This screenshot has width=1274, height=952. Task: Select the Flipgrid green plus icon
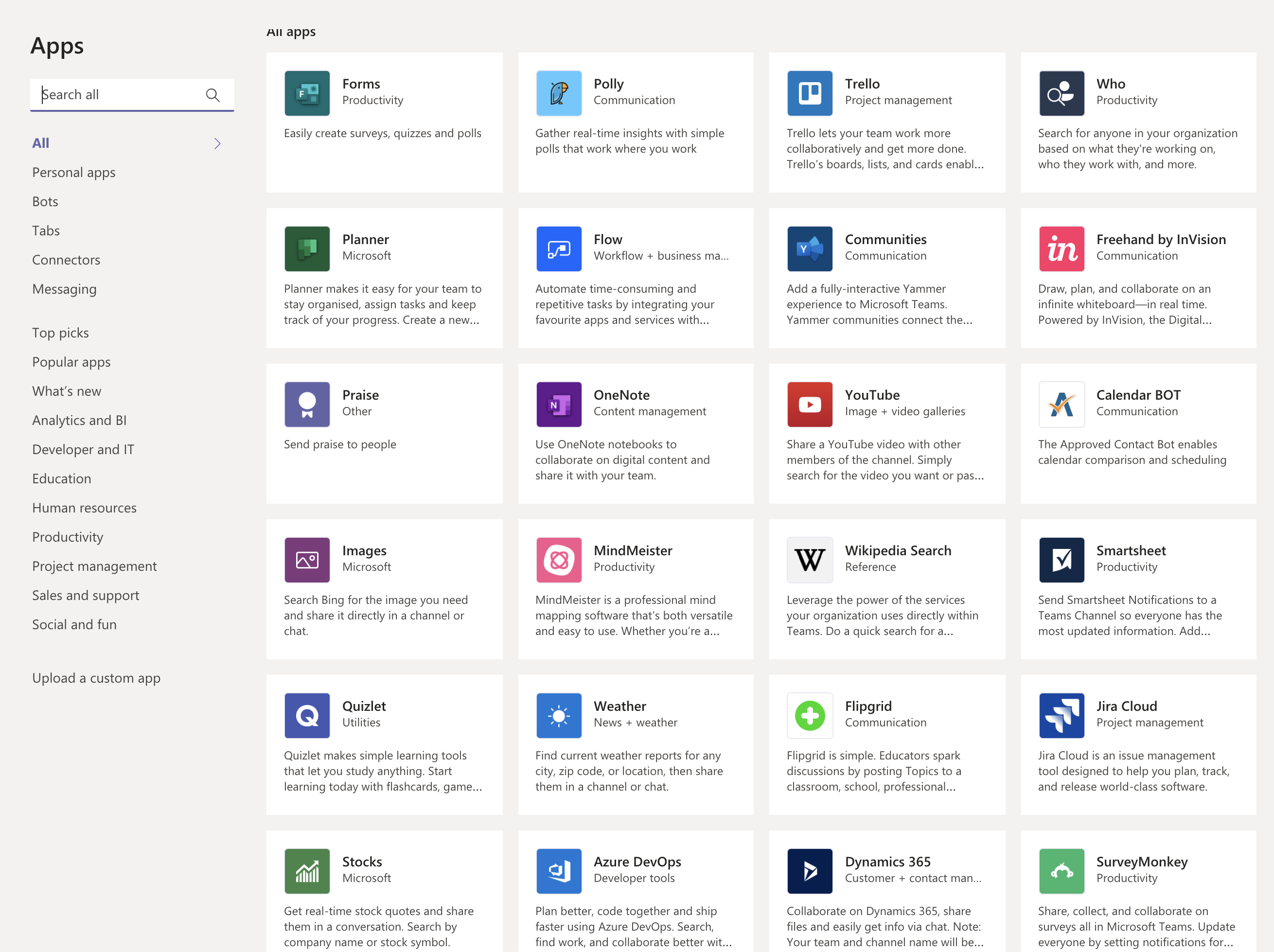(x=810, y=715)
